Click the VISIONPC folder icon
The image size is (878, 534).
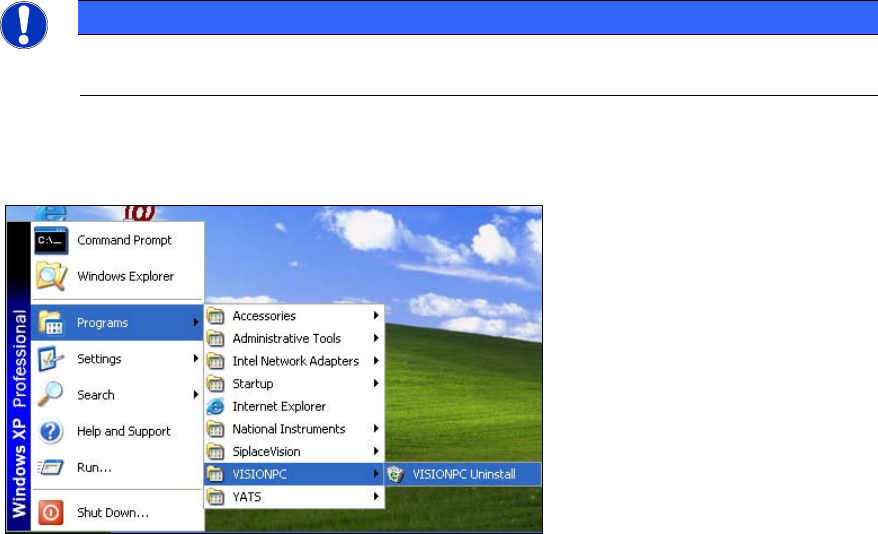click(x=216, y=474)
